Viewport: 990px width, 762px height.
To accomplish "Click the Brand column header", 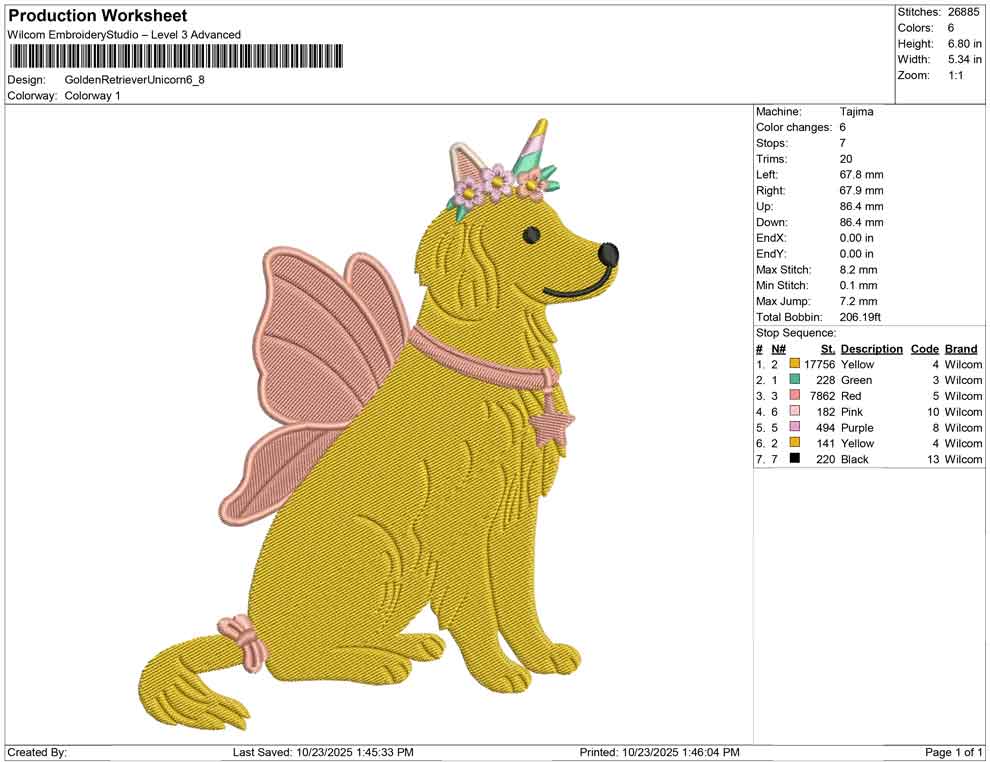I will click(960, 349).
